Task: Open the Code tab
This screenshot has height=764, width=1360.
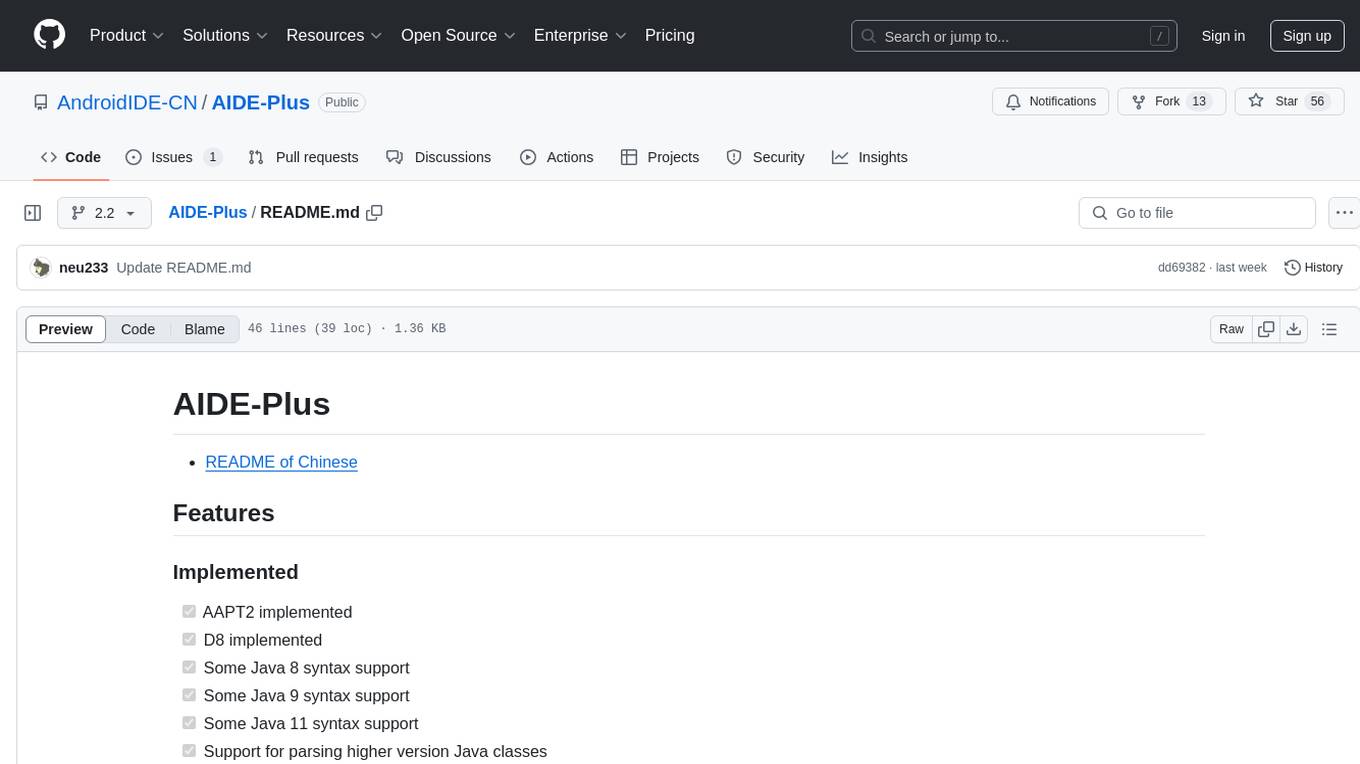Action: point(70,157)
